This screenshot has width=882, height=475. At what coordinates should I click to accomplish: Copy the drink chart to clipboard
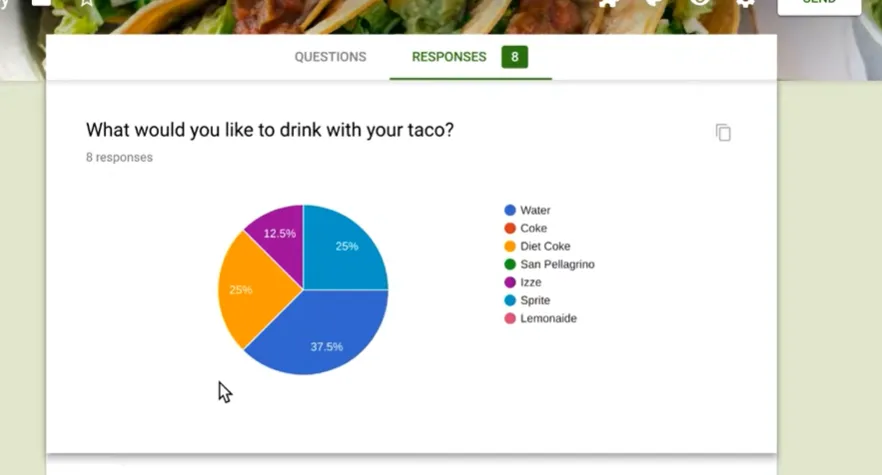pyautogui.click(x=723, y=133)
